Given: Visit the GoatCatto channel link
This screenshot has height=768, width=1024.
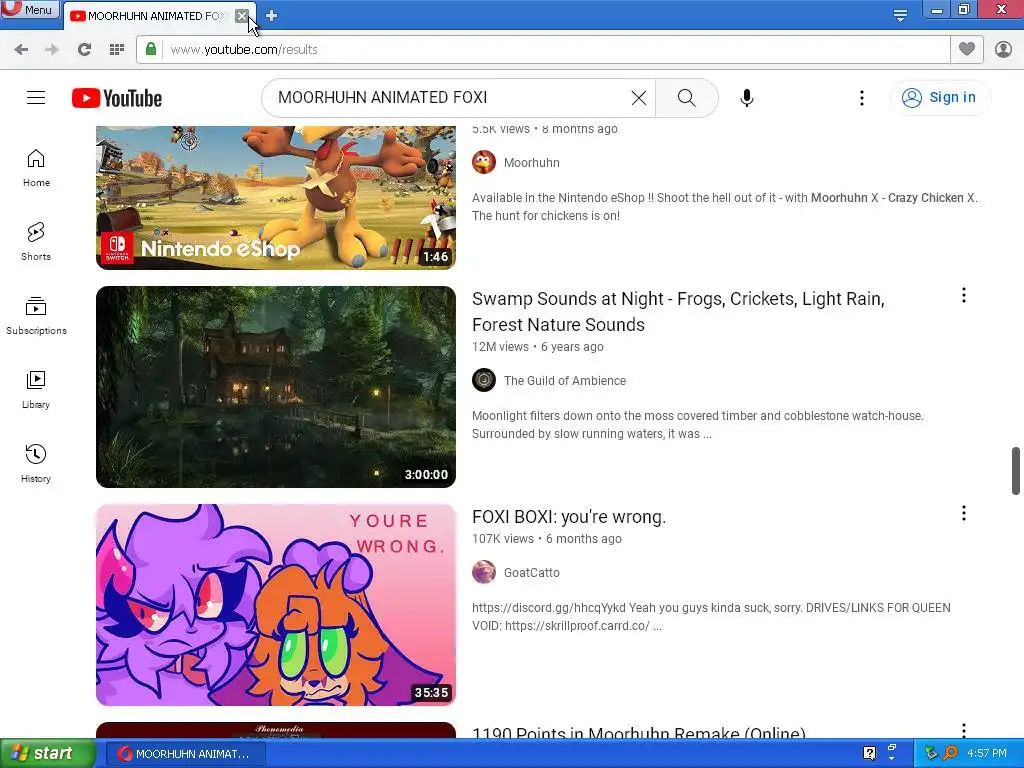Looking at the screenshot, I should pos(532,573).
